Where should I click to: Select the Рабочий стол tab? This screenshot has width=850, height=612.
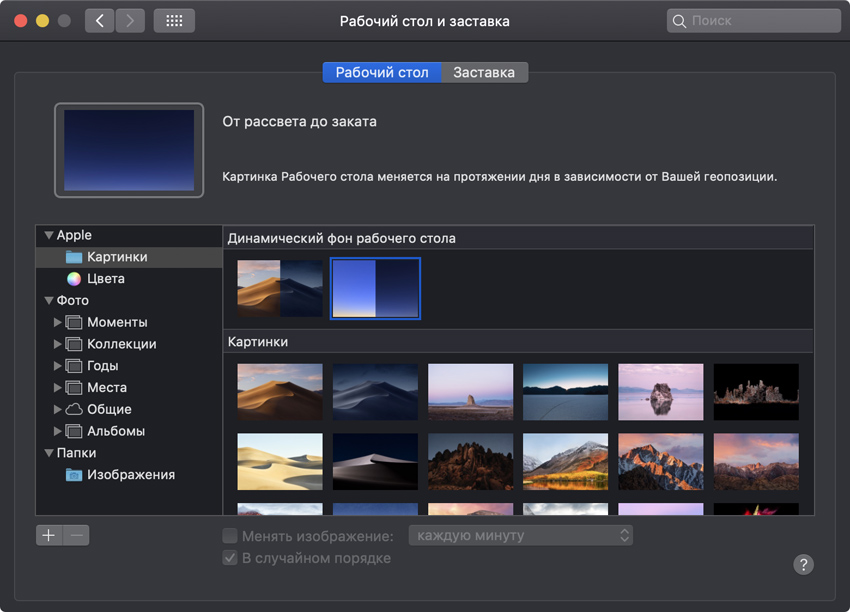[x=382, y=73]
